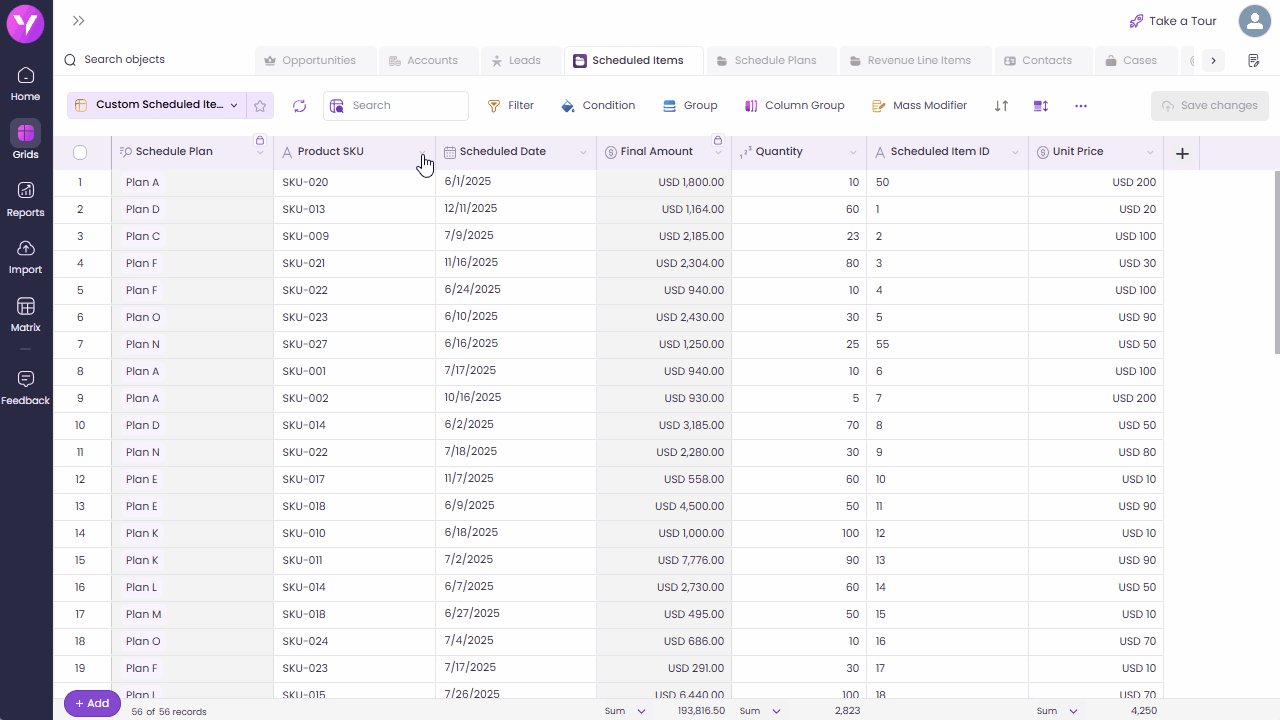
Task: Mark view as favorite with star icon
Action: [260, 105]
